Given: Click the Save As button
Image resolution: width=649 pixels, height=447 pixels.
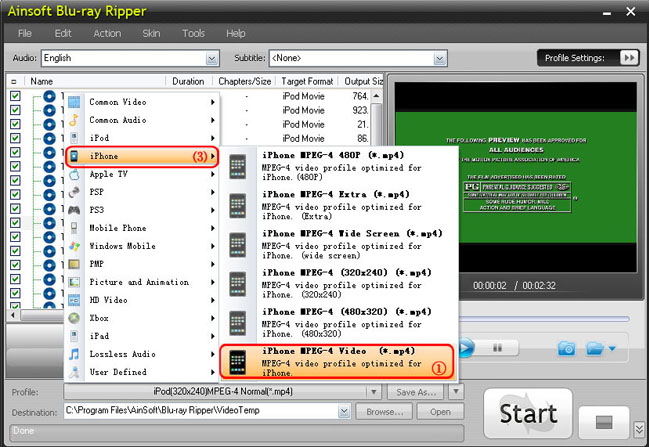Looking at the screenshot, I should (418, 392).
